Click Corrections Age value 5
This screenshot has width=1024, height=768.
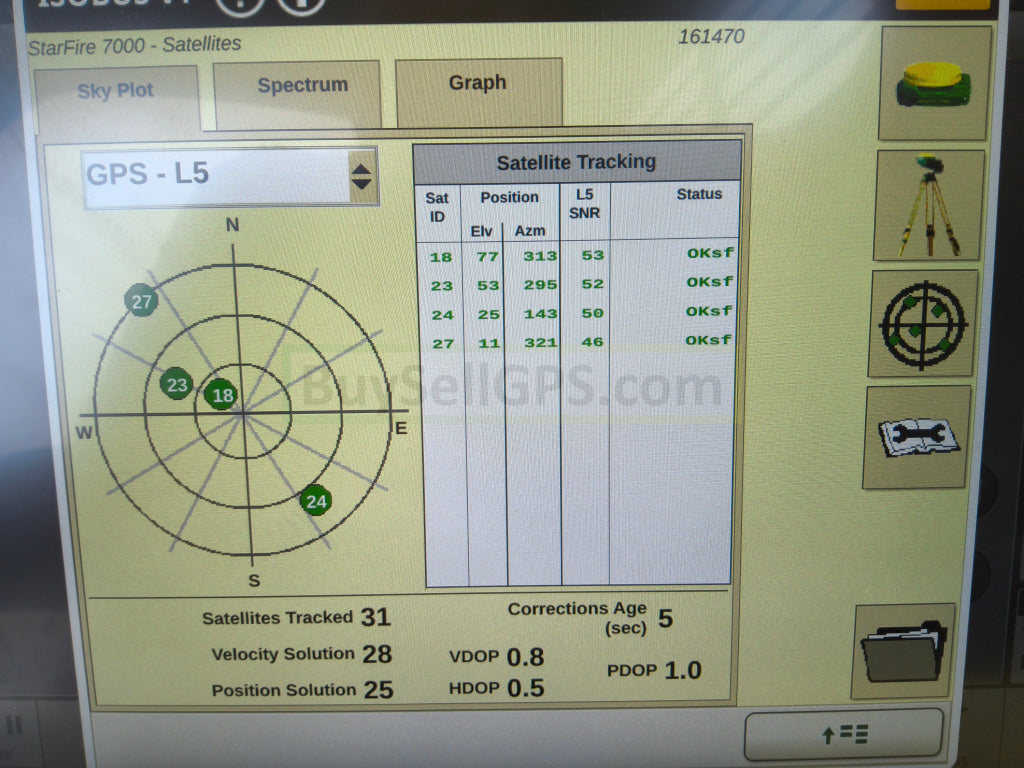pyautogui.click(x=665, y=618)
